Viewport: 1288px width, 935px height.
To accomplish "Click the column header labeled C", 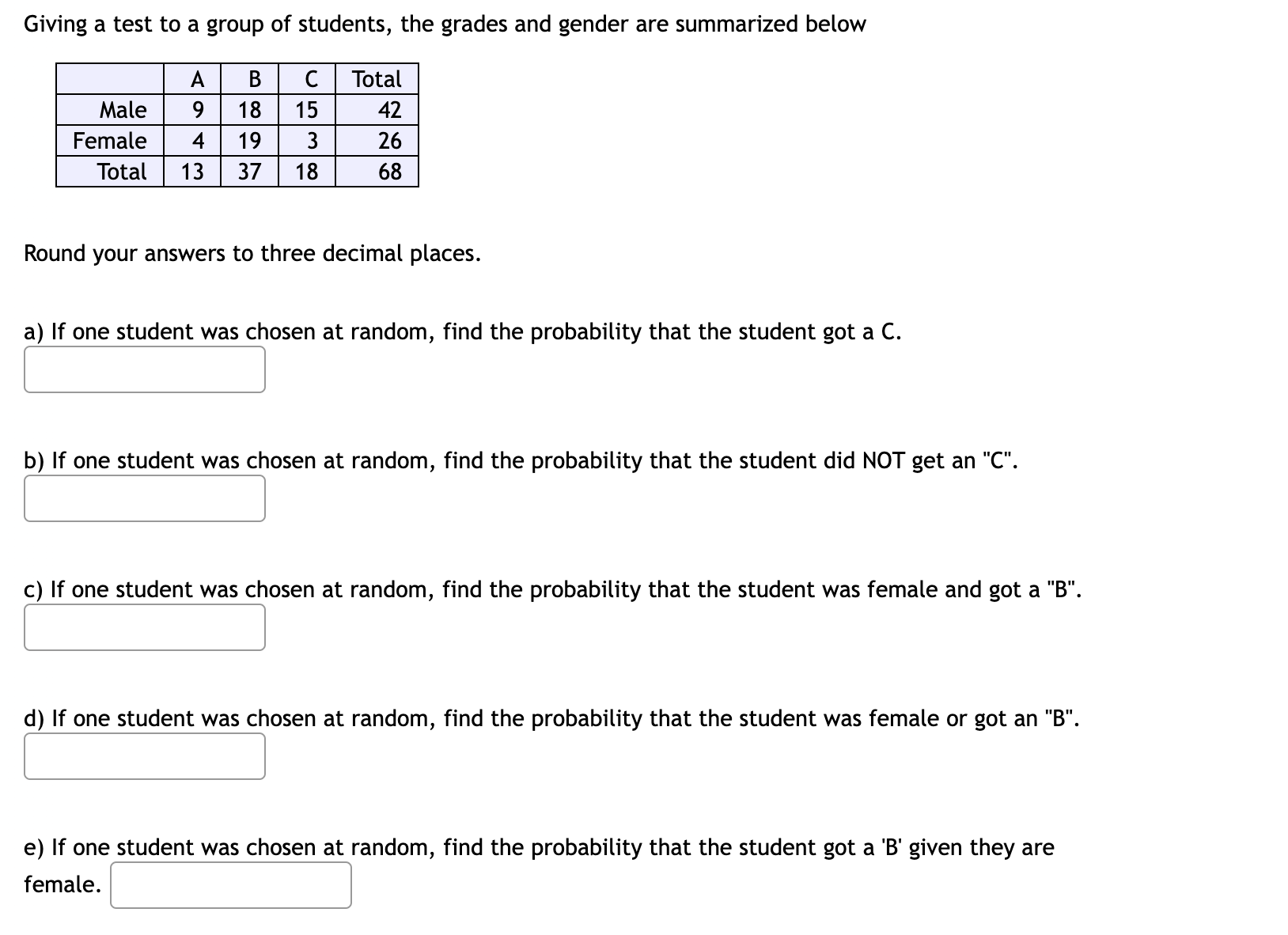I will [x=310, y=78].
